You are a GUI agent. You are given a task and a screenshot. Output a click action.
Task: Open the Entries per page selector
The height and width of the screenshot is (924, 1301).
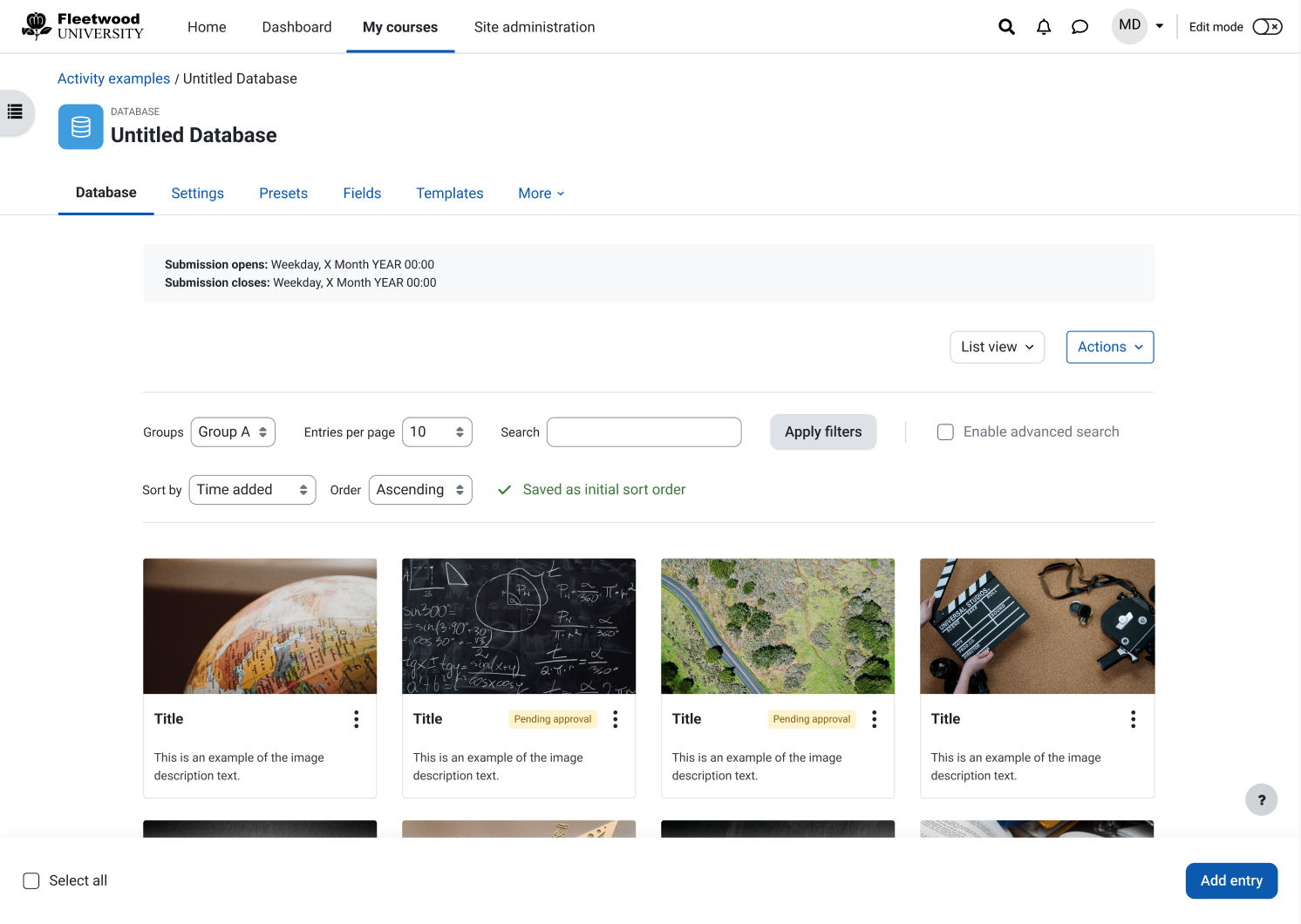click(x=437, y=432)
